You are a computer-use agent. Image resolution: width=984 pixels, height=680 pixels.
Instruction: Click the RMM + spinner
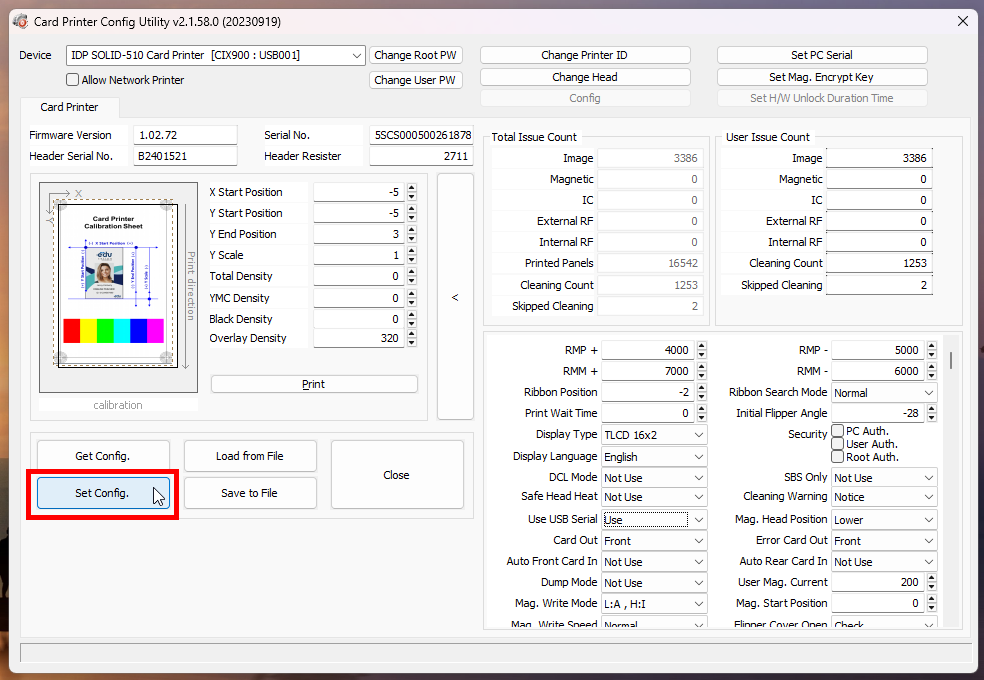tap(702, 371)
